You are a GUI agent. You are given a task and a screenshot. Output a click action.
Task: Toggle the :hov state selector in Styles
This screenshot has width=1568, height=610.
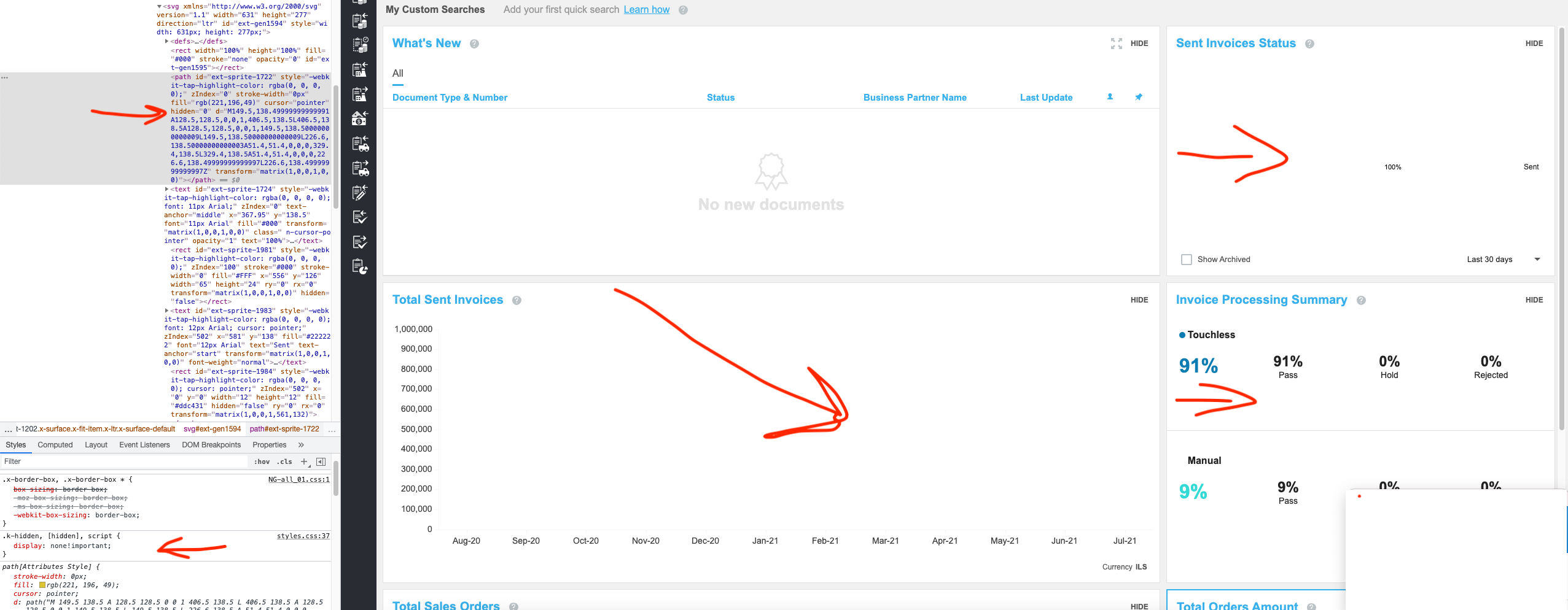(262, 461)
